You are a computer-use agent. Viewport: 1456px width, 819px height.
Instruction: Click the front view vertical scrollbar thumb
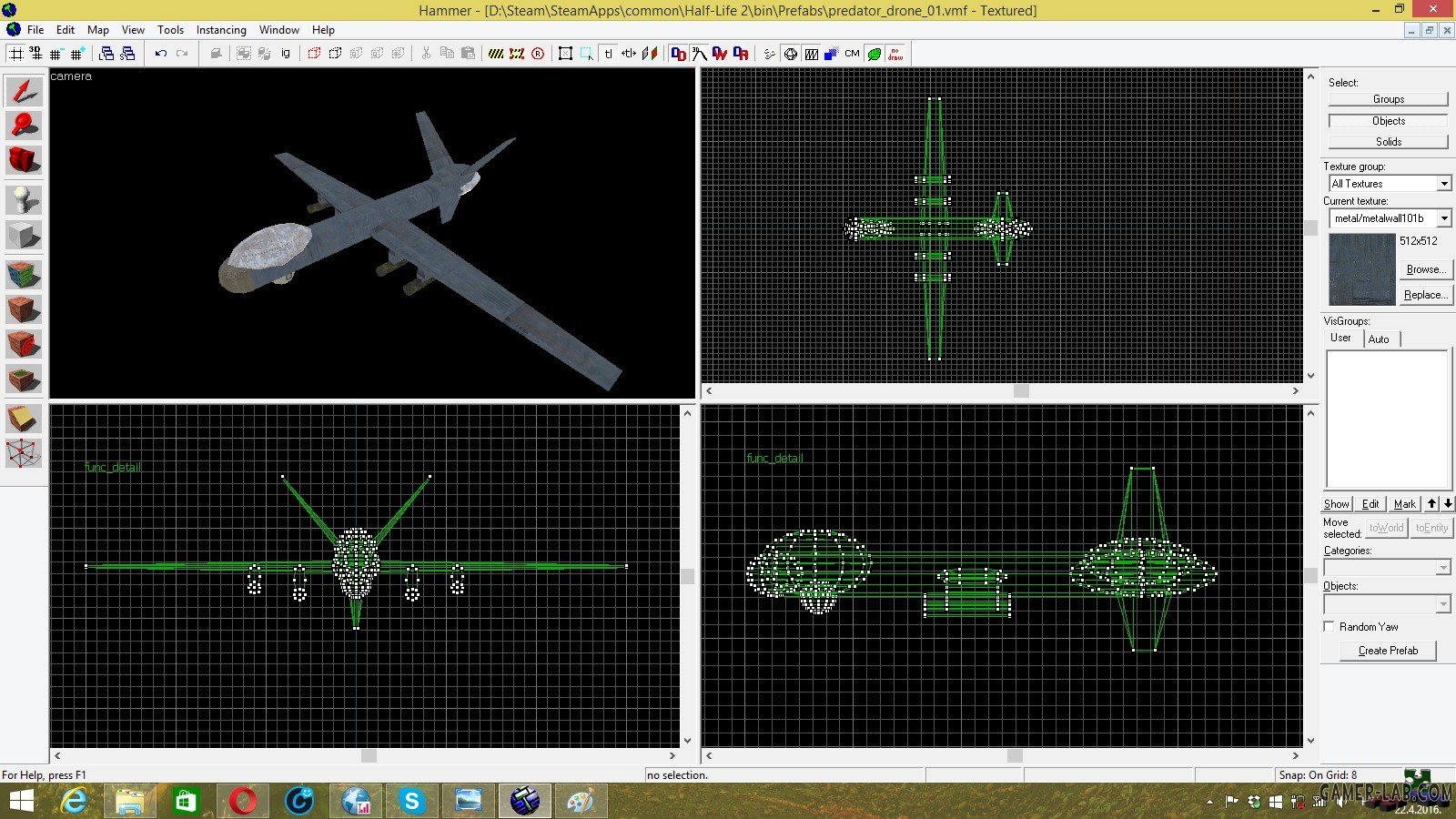pyautogui.click(x=688, y=576)
